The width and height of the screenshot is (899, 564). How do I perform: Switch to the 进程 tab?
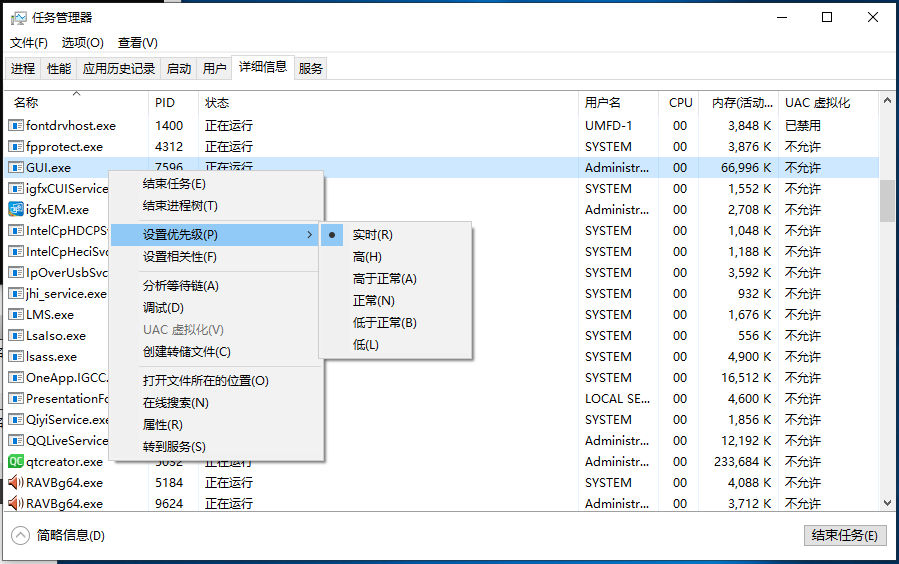click(23, 69)
